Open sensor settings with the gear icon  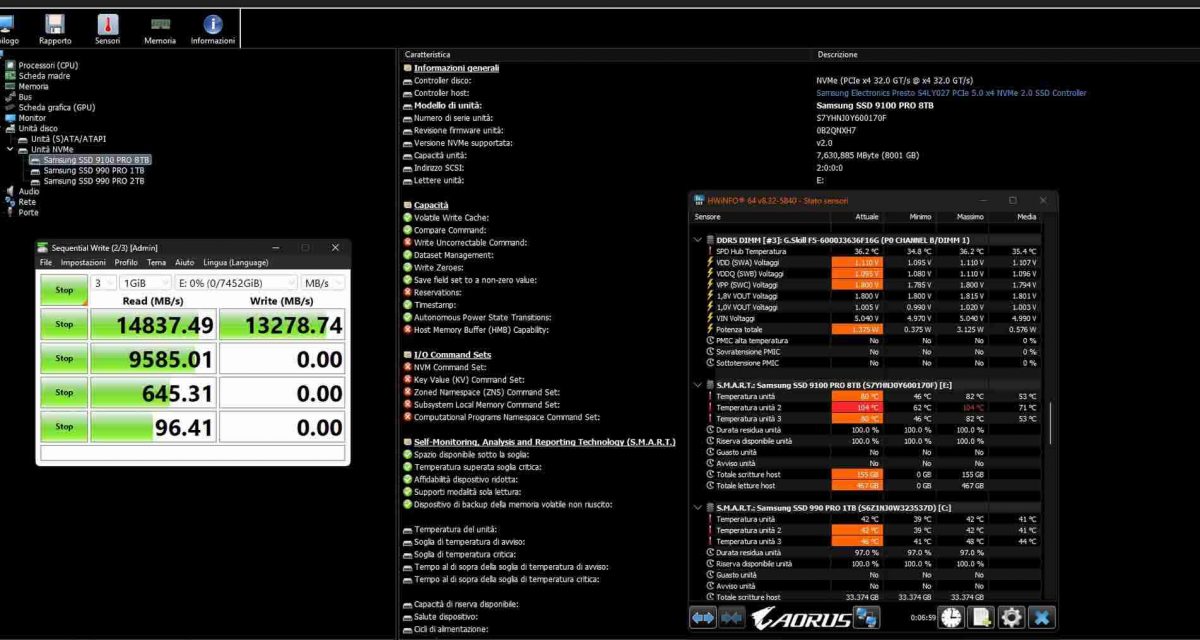tap(1011, 617)
